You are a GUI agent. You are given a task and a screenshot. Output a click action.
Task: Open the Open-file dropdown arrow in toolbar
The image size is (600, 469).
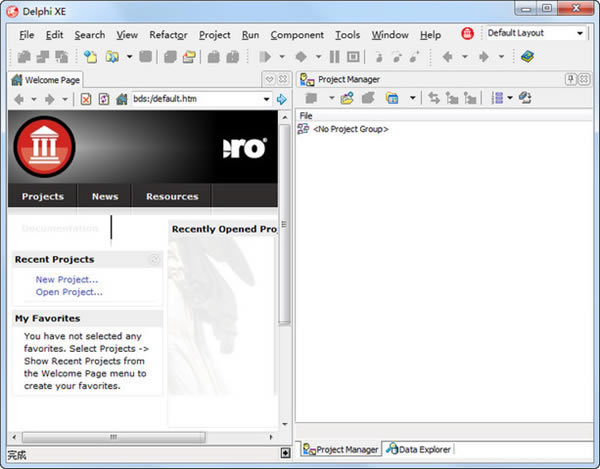[129, 57]
